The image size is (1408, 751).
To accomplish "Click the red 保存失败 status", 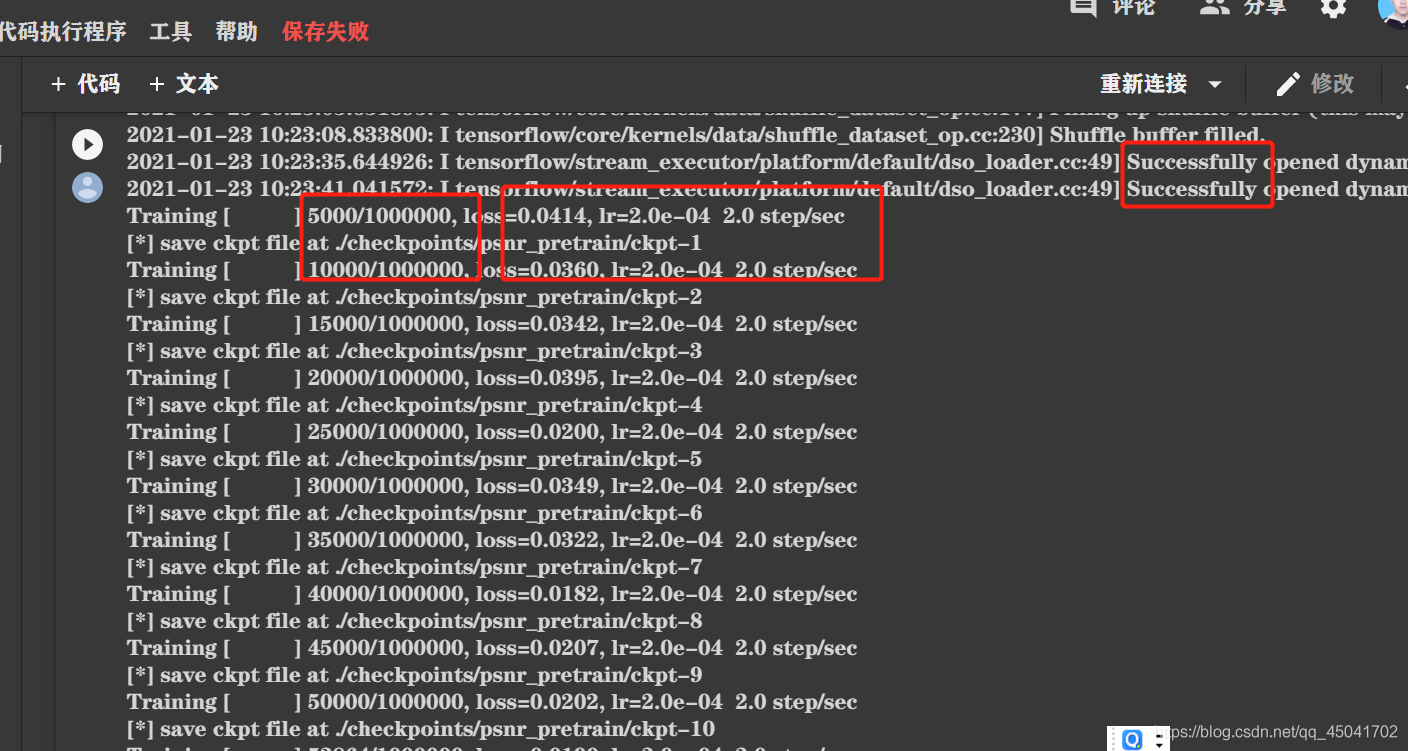I will click(326, 32).
